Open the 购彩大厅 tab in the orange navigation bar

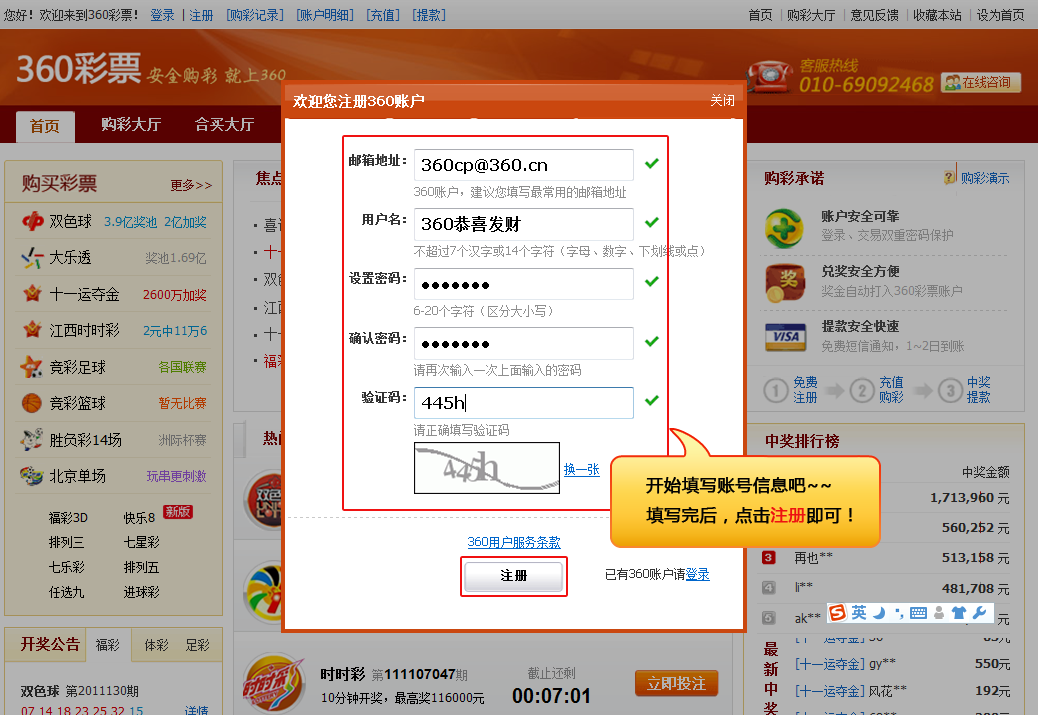click(x=131, y=124)
